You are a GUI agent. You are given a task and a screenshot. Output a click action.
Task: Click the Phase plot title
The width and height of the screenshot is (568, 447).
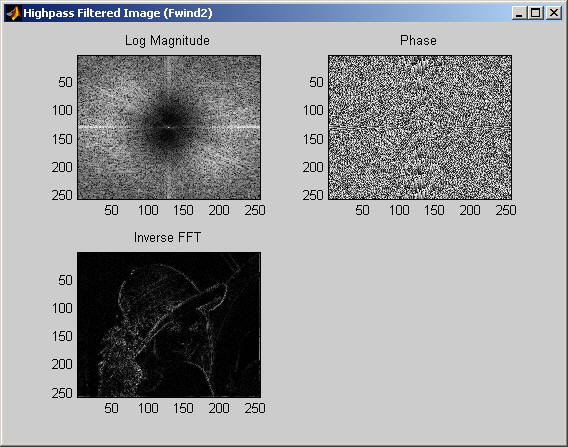(x=418, y=40)
